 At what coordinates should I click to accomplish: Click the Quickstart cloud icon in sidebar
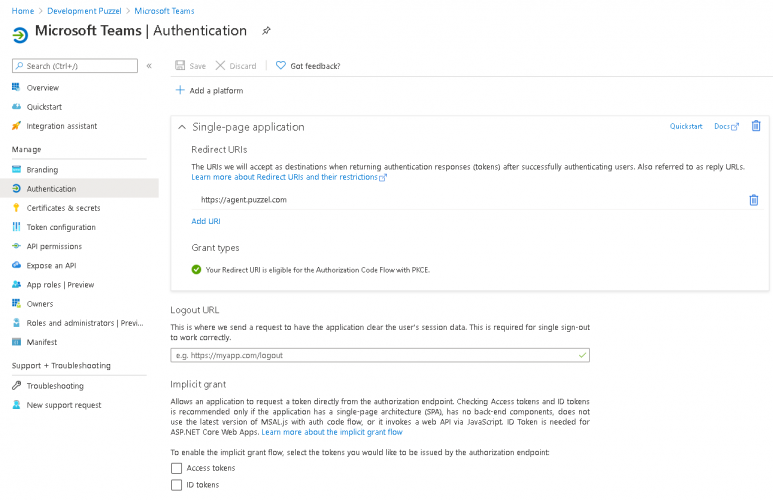[16, 107]
